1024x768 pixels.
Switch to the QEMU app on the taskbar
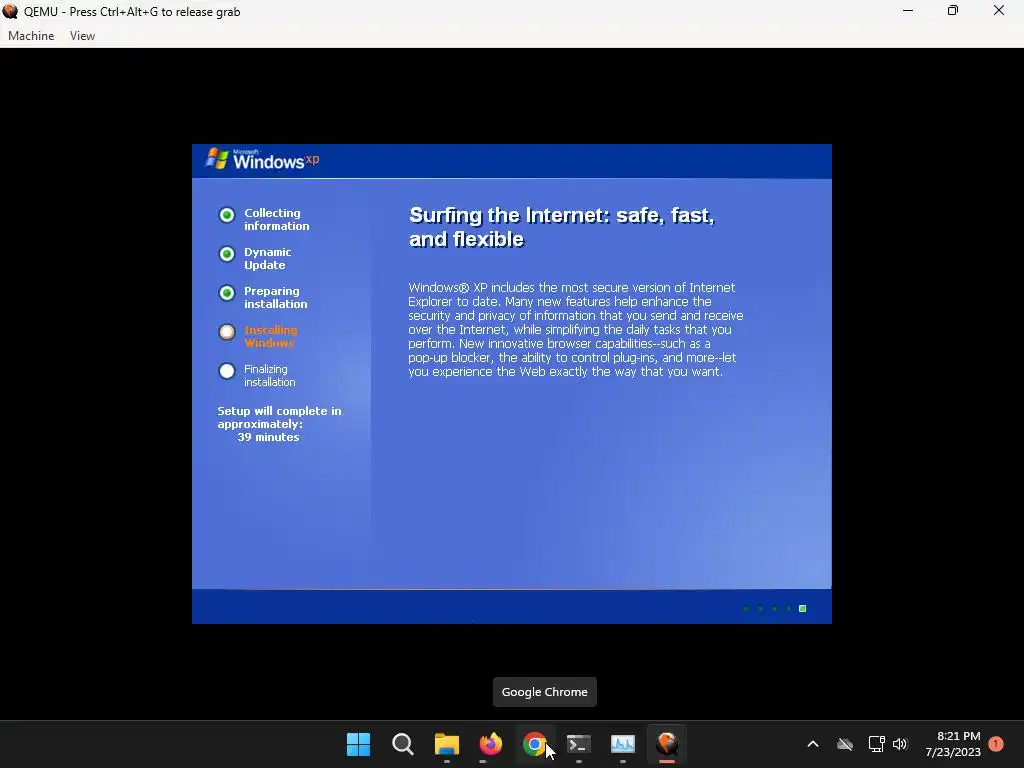pos(667,744)
